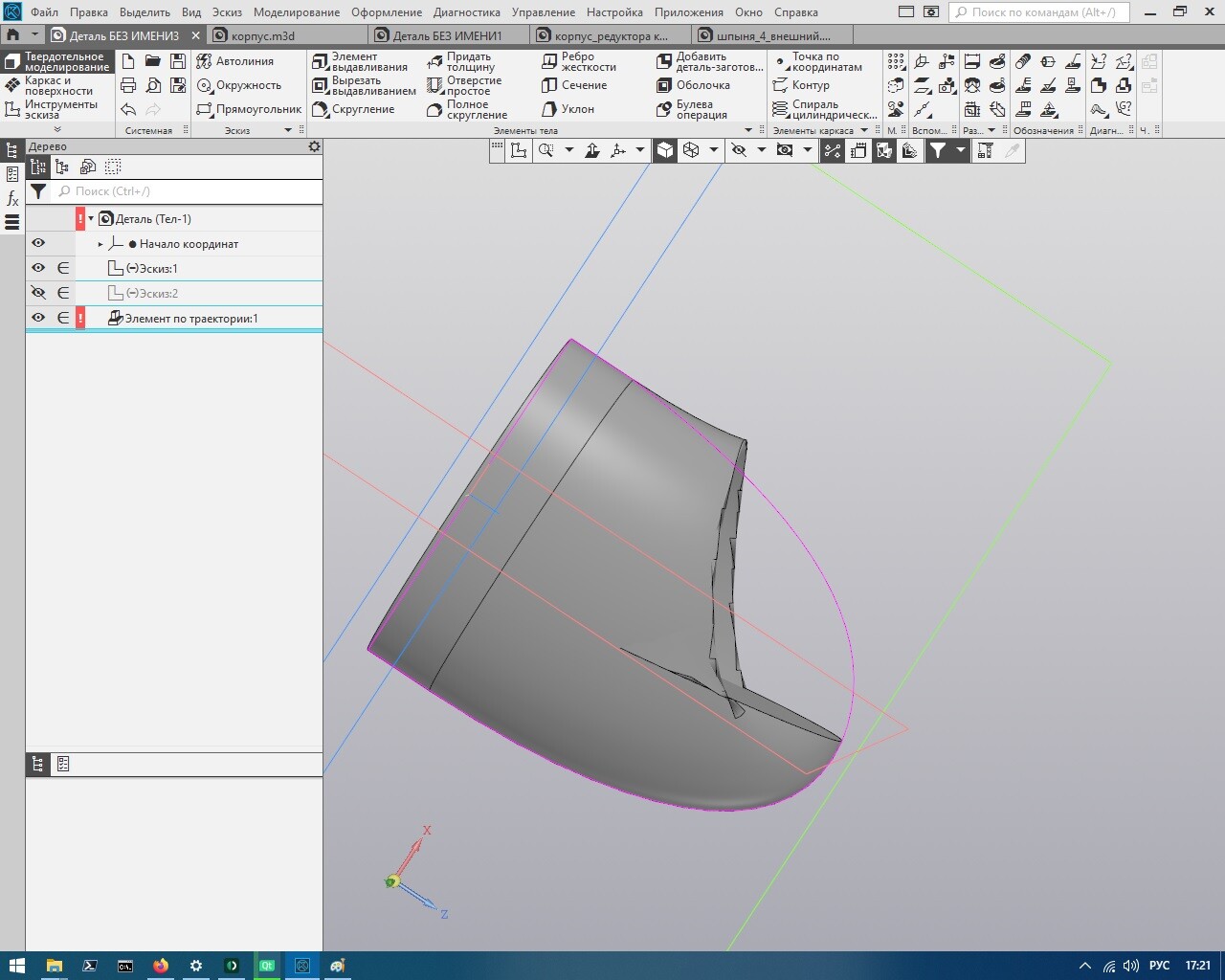The image size is (1225, 980).
Task: Select the Прямоугольник rectangle tool
Action: point(249,109)
